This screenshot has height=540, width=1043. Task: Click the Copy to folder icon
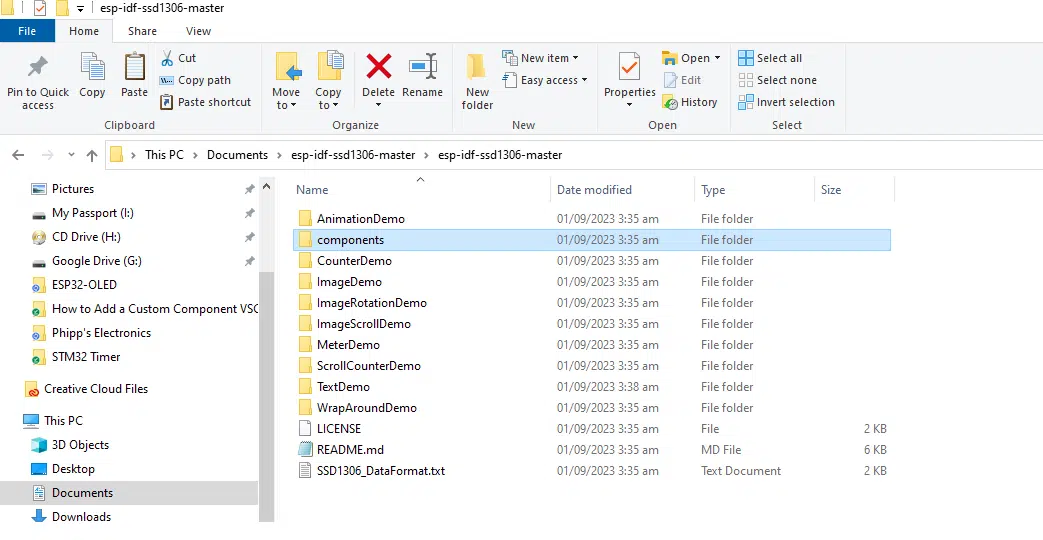coord(330,67)
